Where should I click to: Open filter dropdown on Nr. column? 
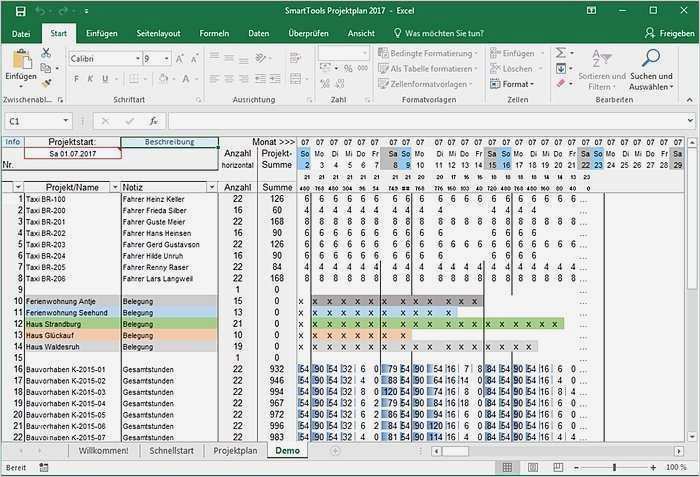(18, 187)
